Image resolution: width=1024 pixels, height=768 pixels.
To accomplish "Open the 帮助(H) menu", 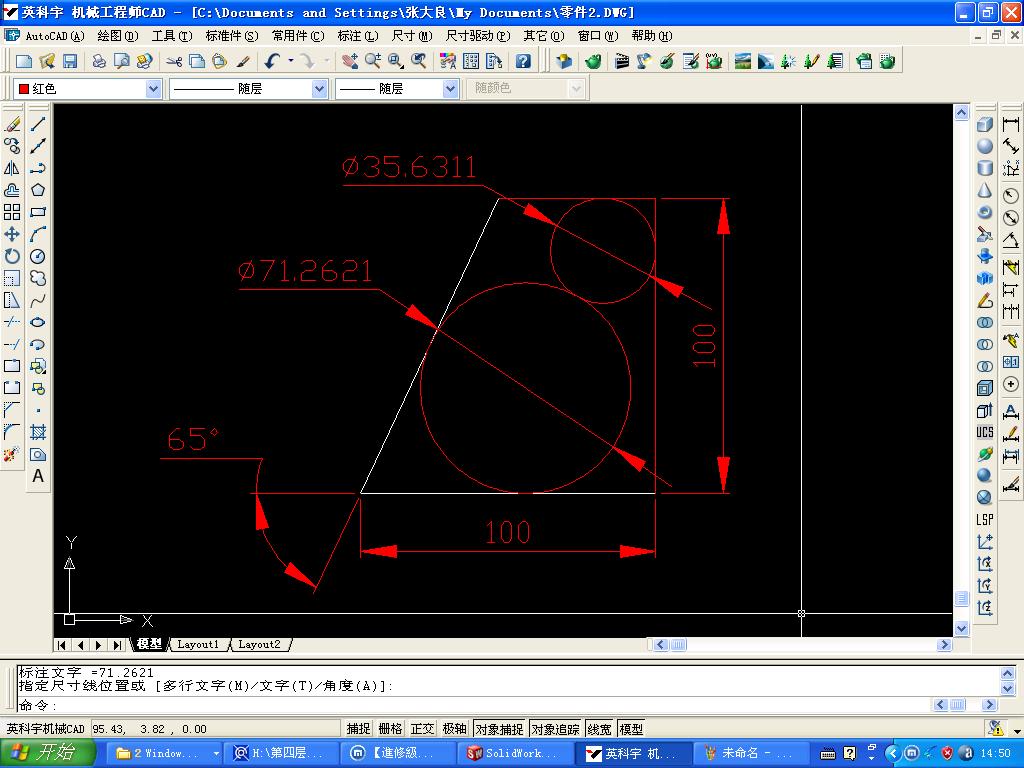I will pos(652,36).
